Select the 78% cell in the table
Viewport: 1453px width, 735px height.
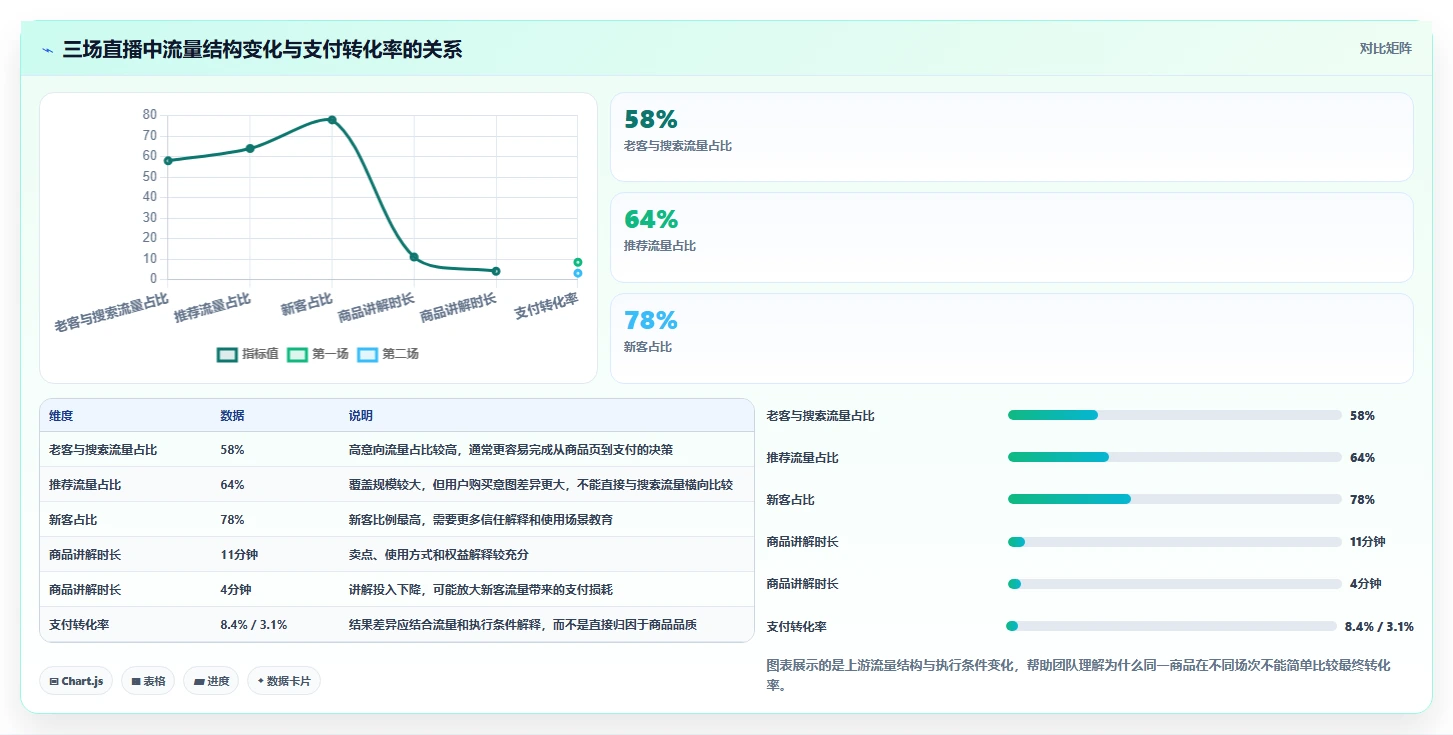[x=232, y=520]
